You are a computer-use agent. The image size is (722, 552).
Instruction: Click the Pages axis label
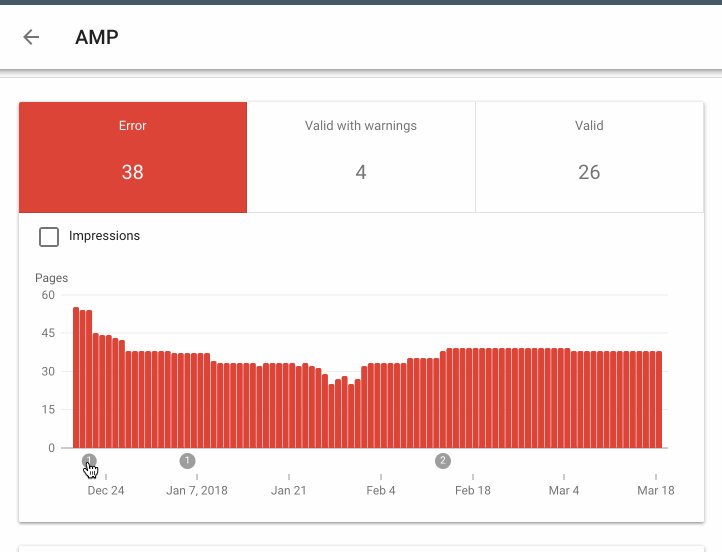(x=52, y=278)
